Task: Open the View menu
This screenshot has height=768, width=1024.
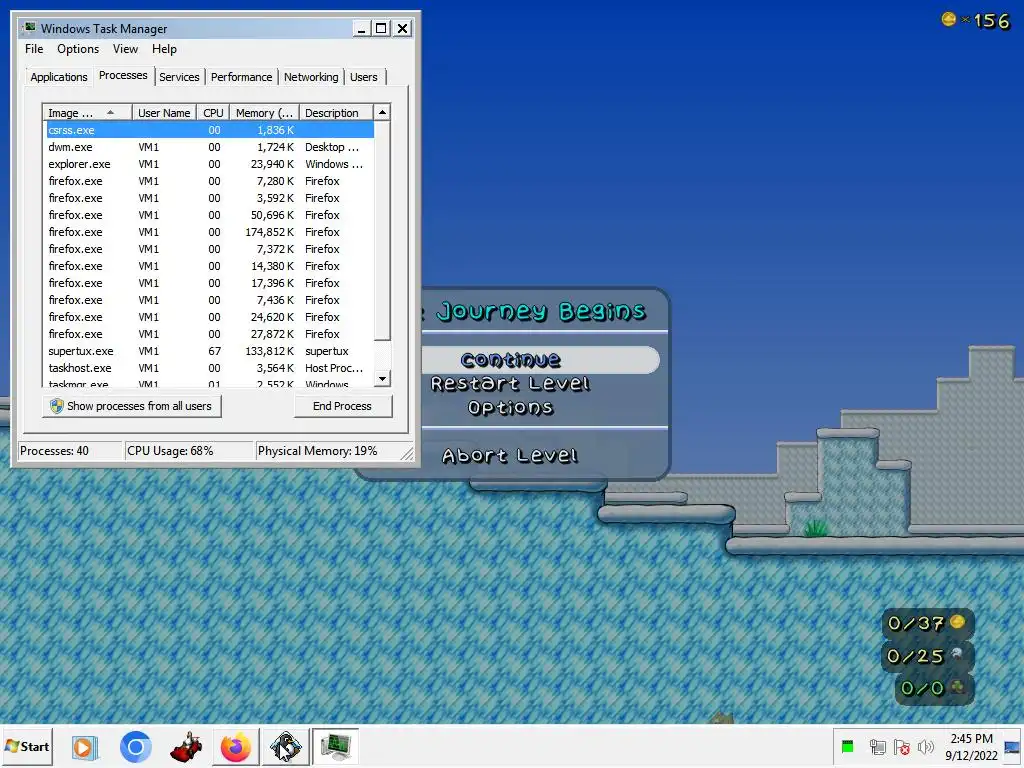Action: click(125, 49)
